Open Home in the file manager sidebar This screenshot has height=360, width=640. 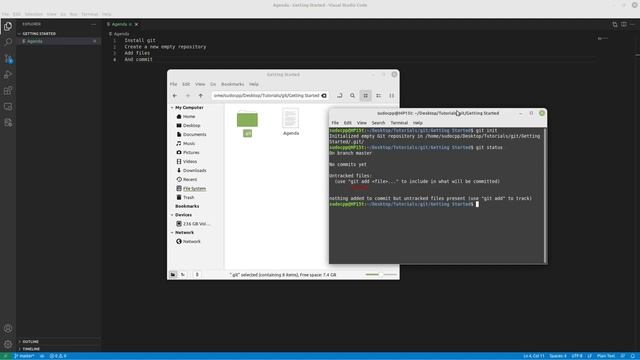tap(189, 116)
